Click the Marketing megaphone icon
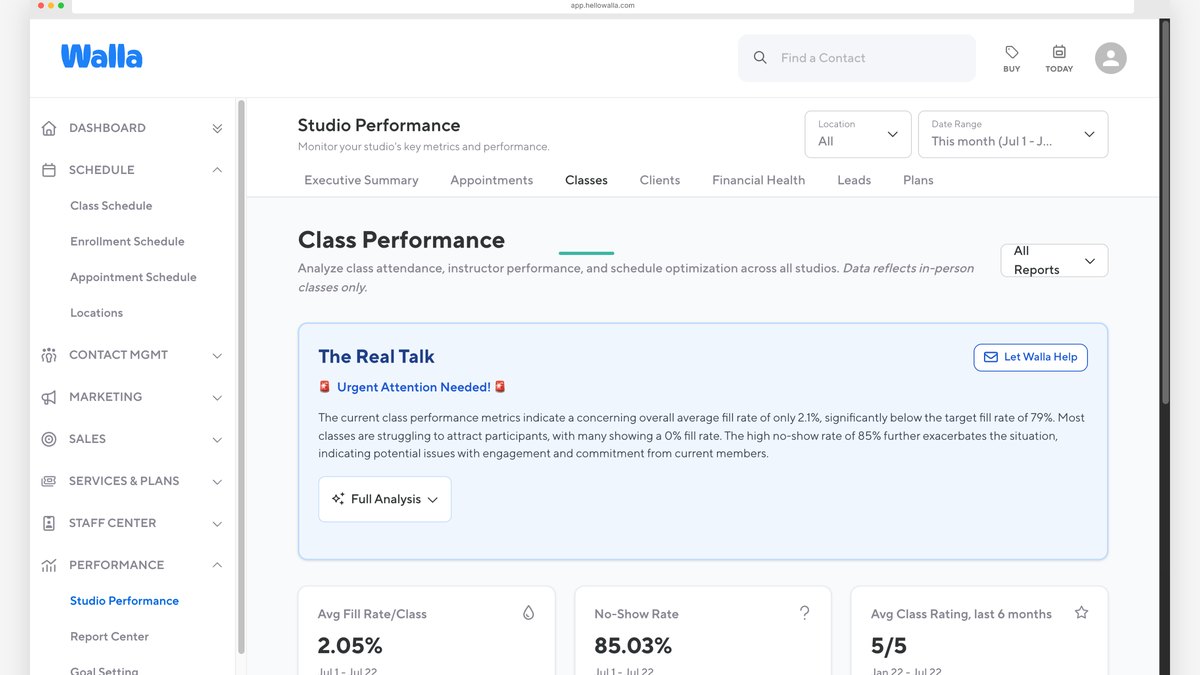Image resolution: width=1200 pixels, height=675 pixels. (x=49, y=397)
